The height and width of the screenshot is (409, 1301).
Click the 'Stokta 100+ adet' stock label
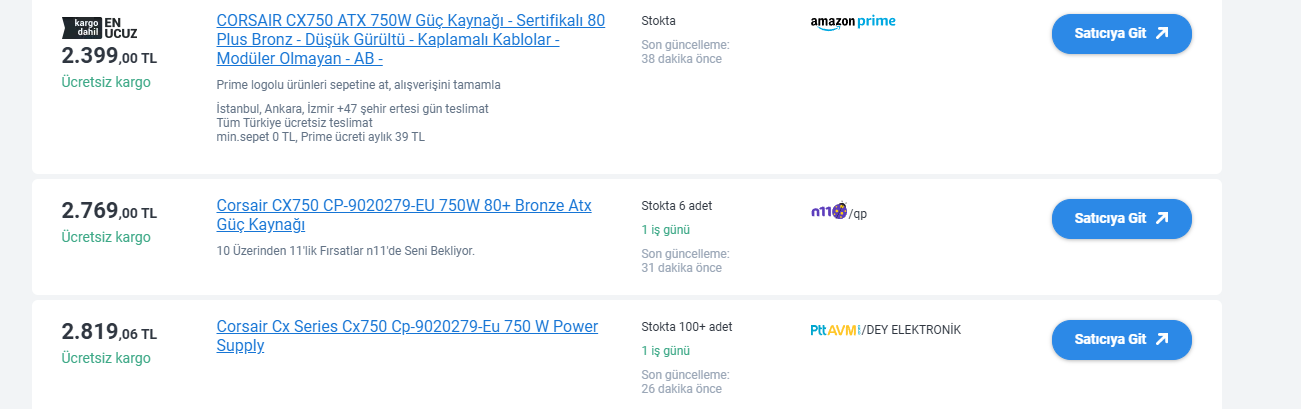[x=686, y=327]
